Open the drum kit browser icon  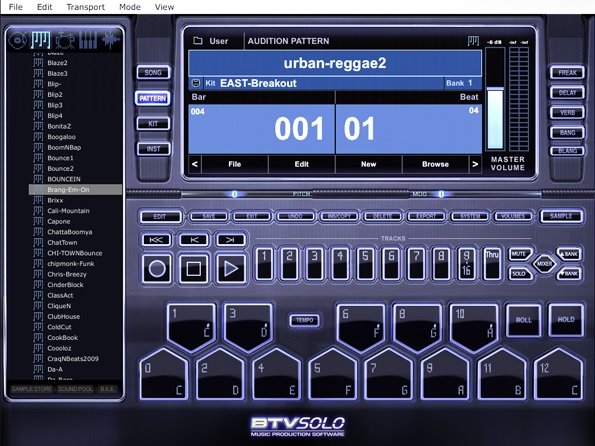pos(65,40)
